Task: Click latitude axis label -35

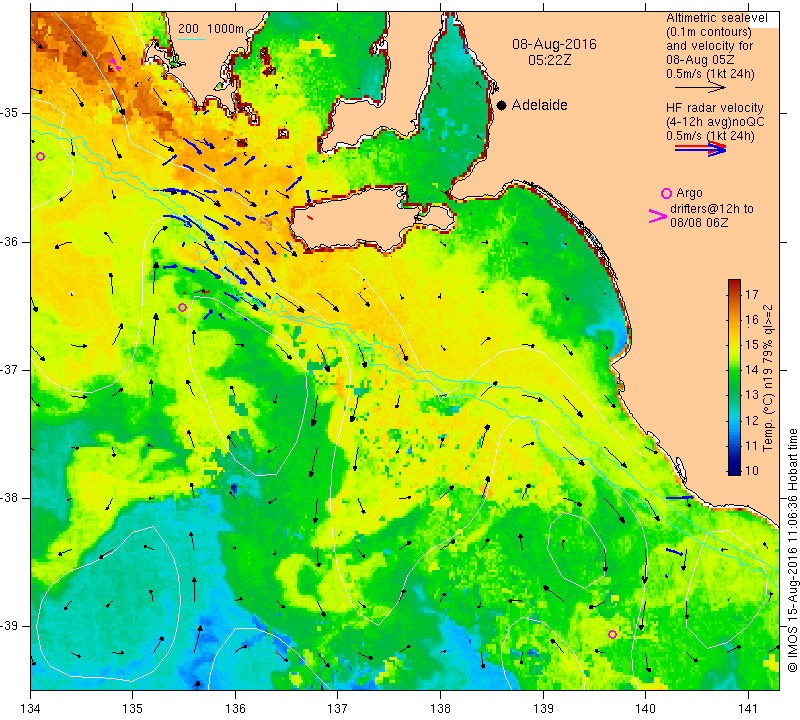Action: (10, 113)
